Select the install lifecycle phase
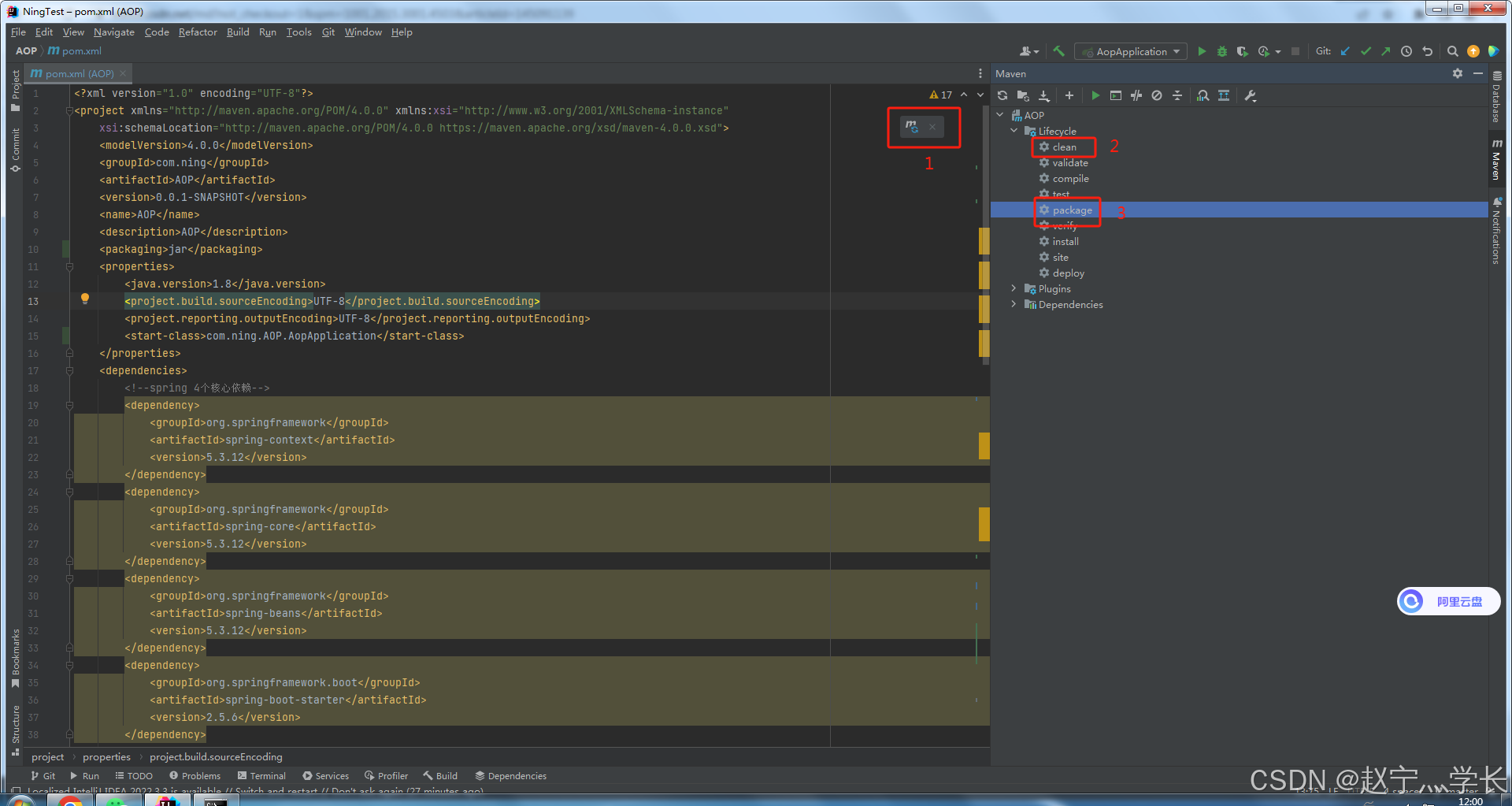The width and height of the screenshot is (1512, 806). point(1065,241)
